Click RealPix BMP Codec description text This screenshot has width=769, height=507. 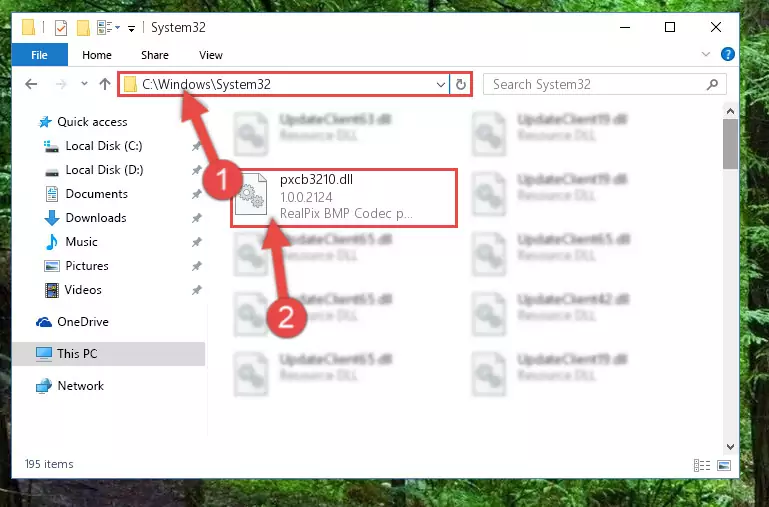tap(346, 213)
